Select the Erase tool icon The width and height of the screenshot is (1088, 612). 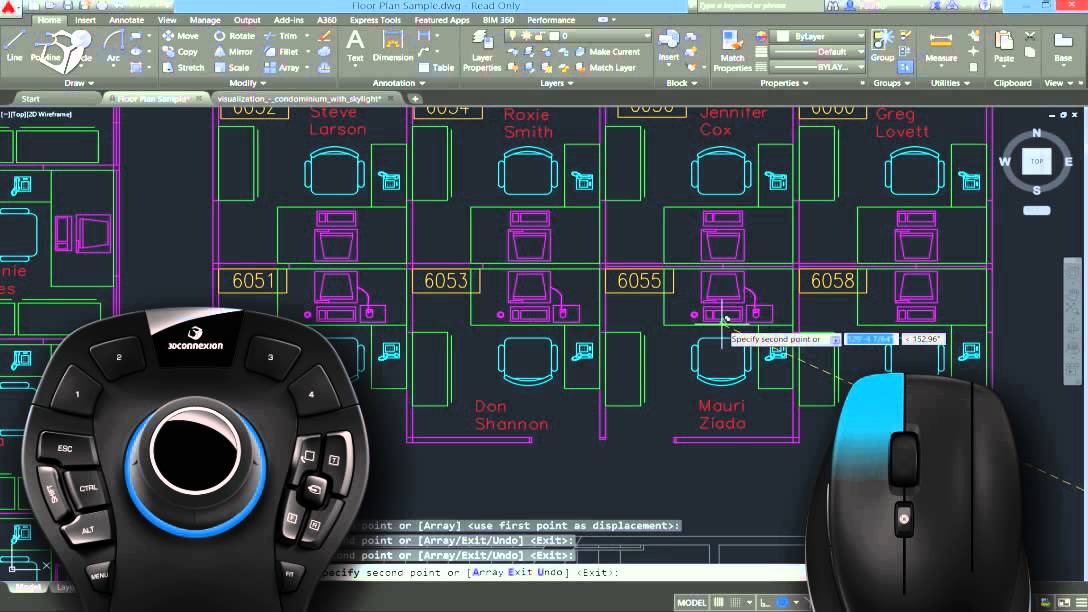click(x=324, y=35)
